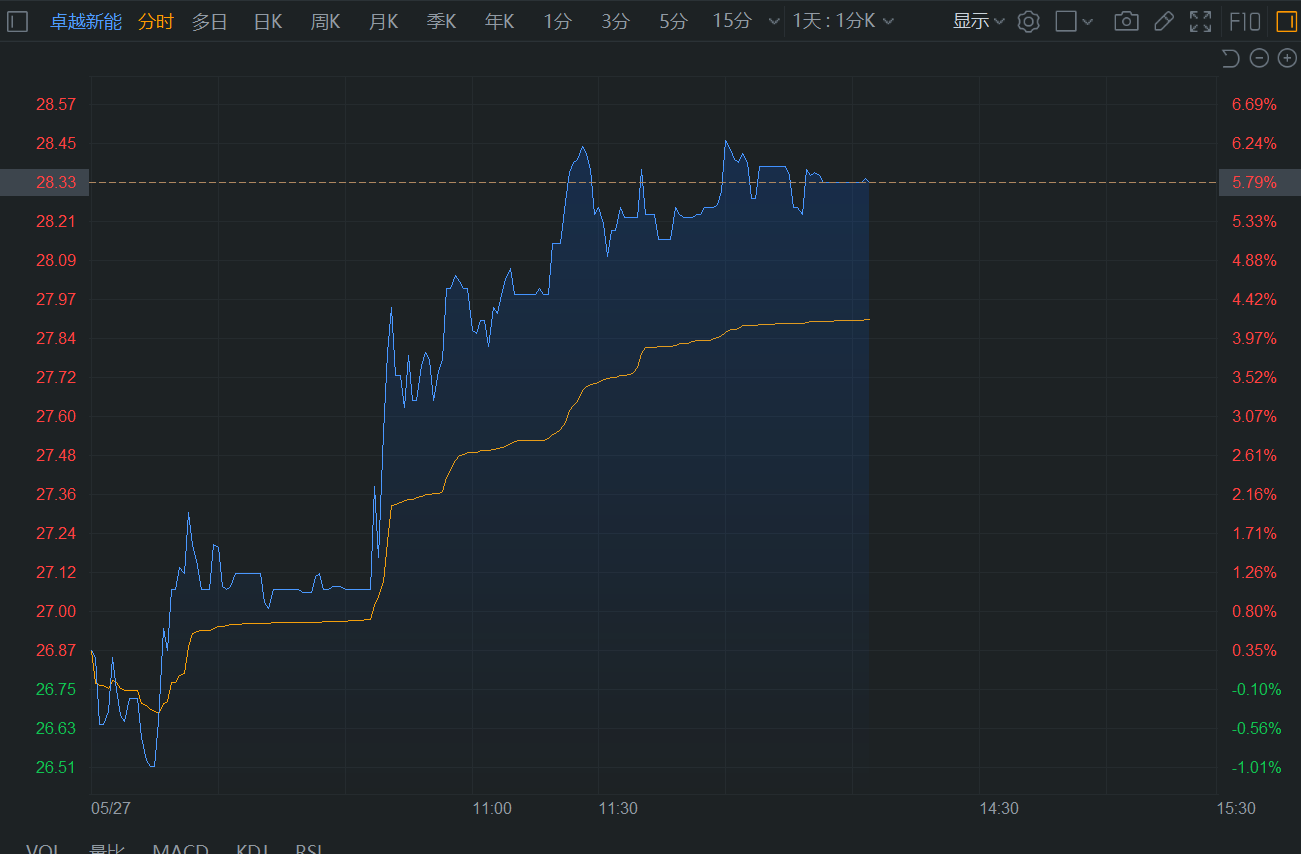Select the 3分 three-minute chart

pos(615,21)
